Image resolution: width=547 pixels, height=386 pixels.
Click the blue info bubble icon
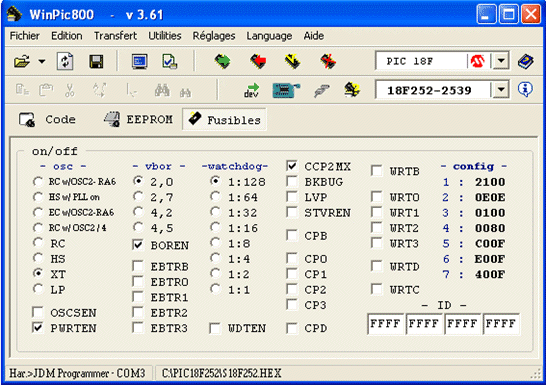click(x=525, y=90)
